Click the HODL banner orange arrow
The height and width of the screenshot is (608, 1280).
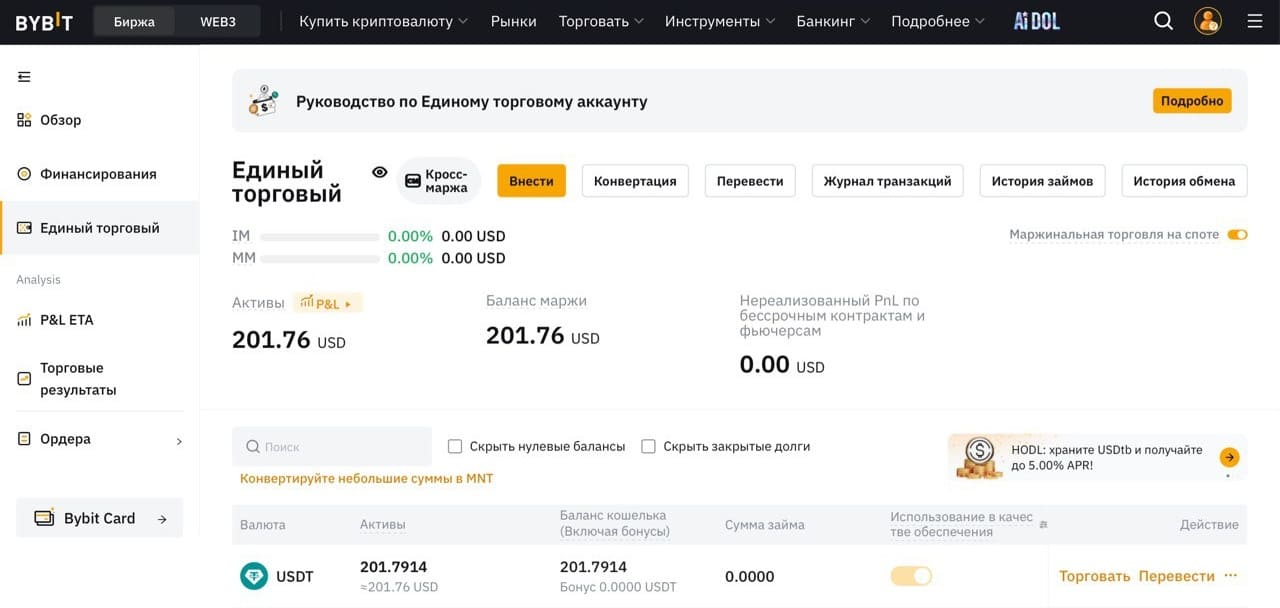(1229, 457)
